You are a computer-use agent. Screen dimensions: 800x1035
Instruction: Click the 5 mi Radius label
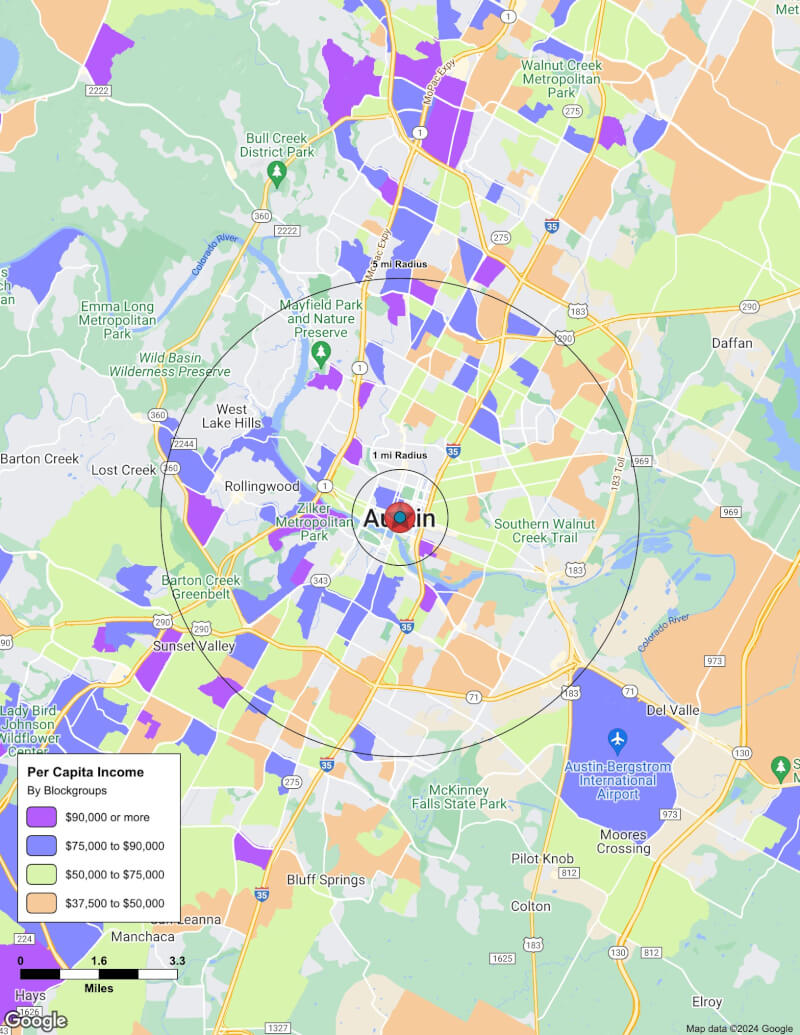tap(400, 264)
